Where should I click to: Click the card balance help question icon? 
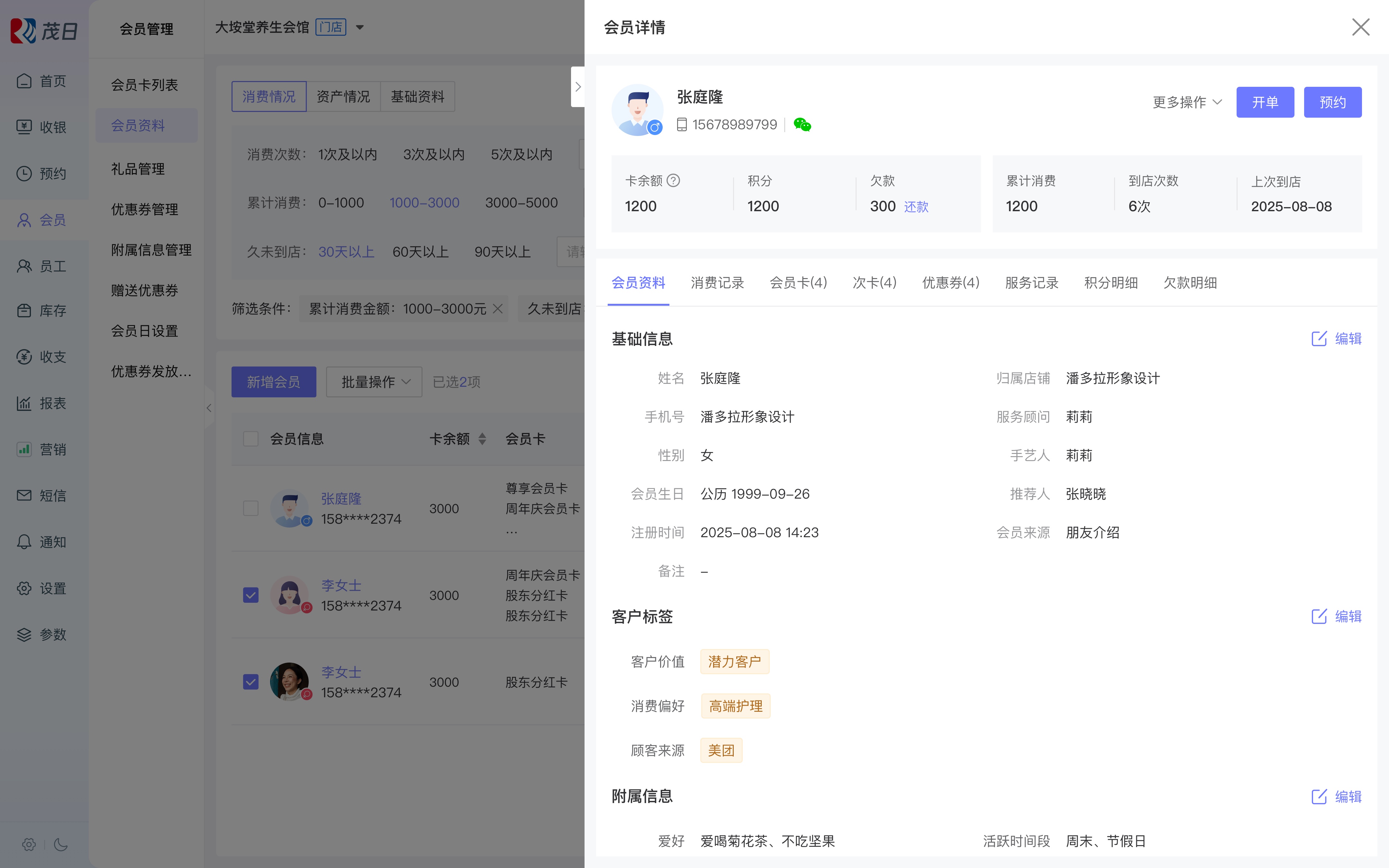point(674,181)
